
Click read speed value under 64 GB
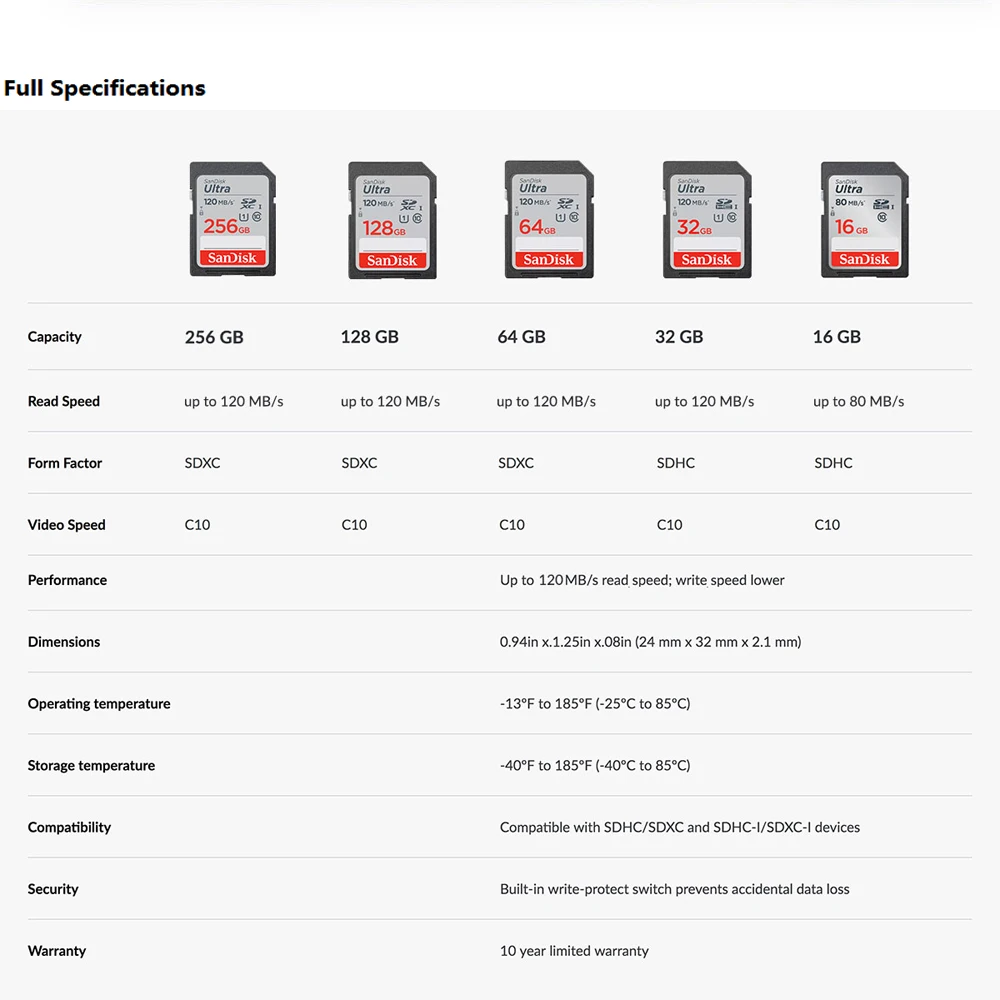[547, 401]
